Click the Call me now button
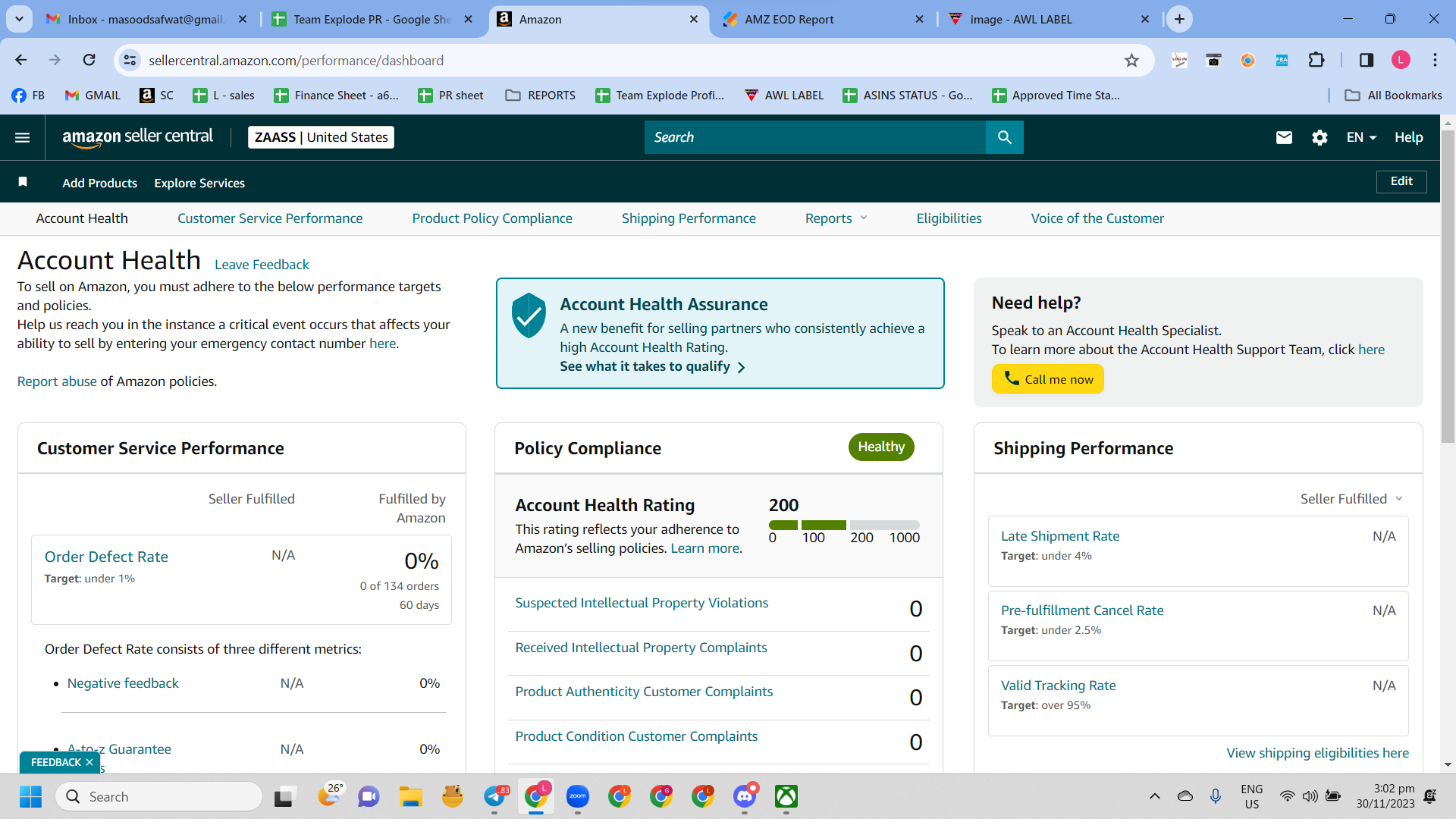The width and height of the screenshot is (1456, 819). point(1048,379)
